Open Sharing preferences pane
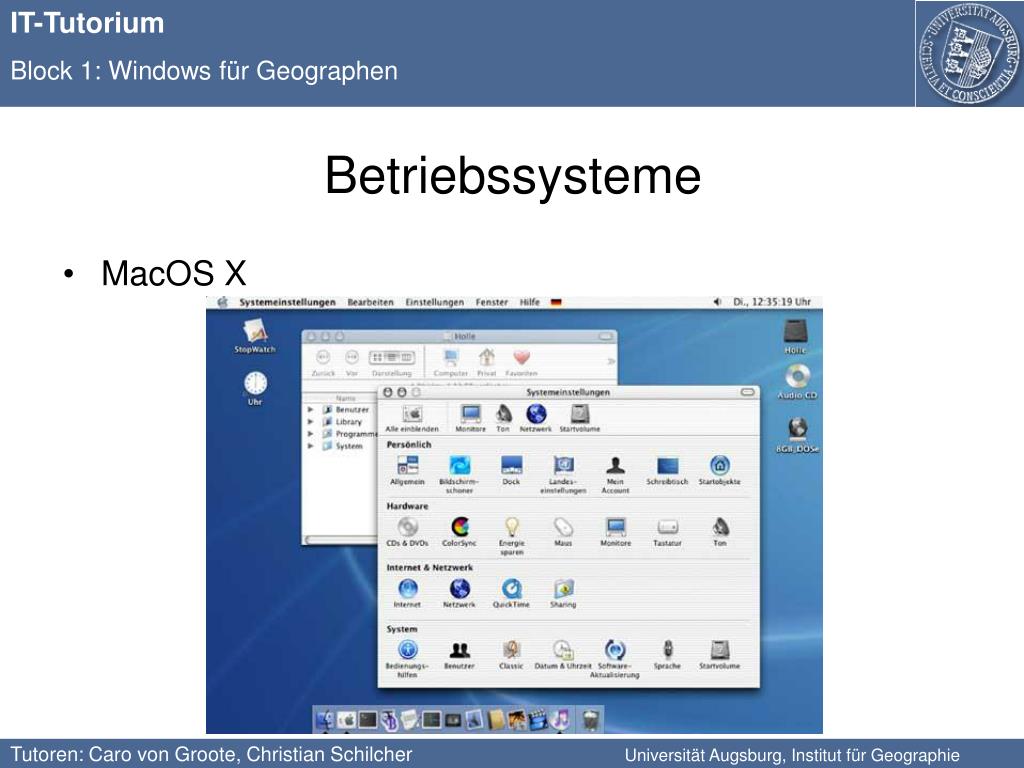 563,594
